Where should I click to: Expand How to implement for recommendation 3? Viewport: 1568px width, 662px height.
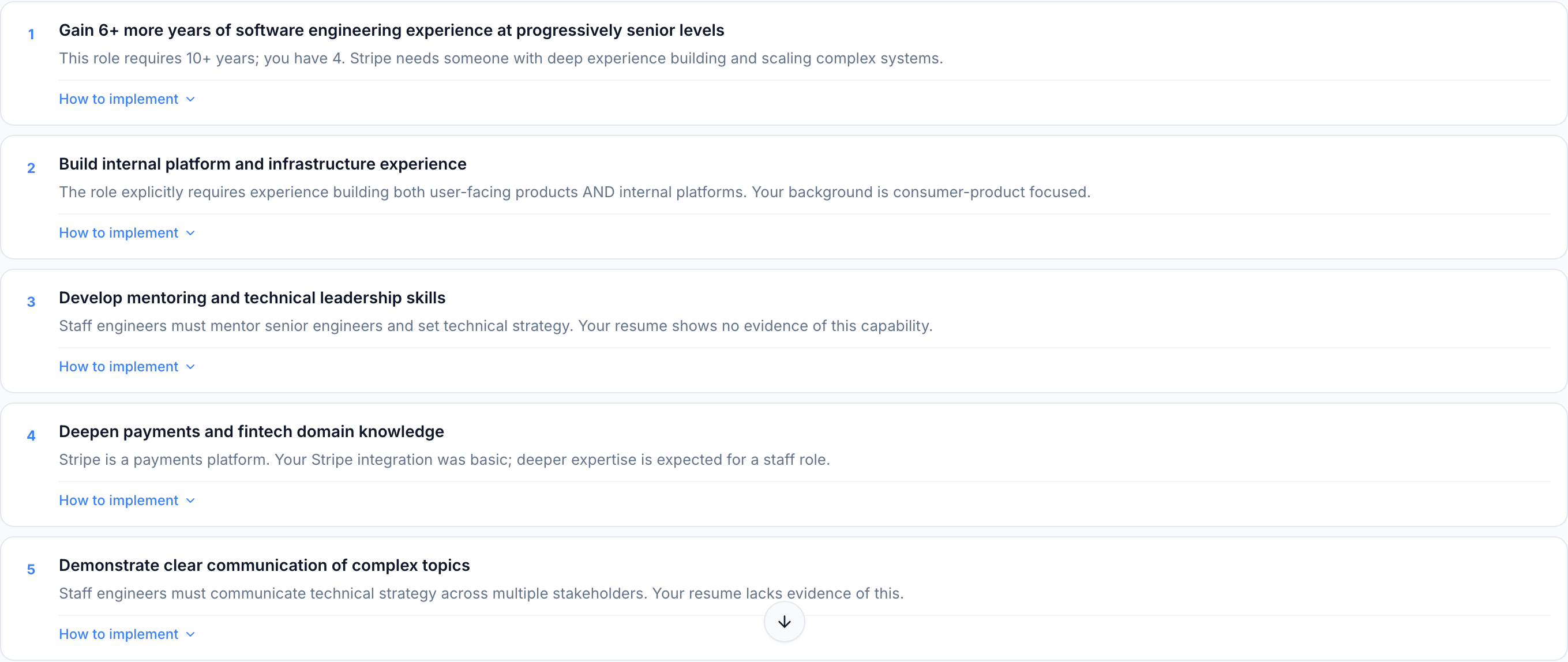point(119,367)
